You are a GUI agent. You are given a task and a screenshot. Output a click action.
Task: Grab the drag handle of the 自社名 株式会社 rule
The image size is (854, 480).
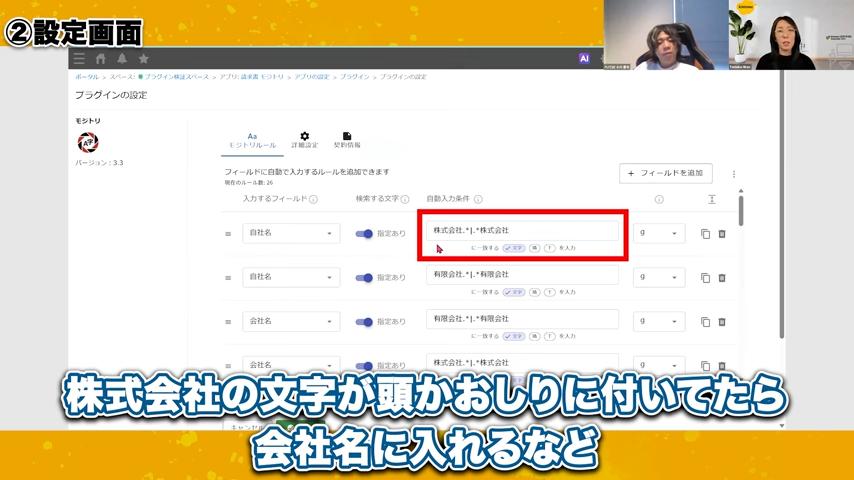(228, 234)
